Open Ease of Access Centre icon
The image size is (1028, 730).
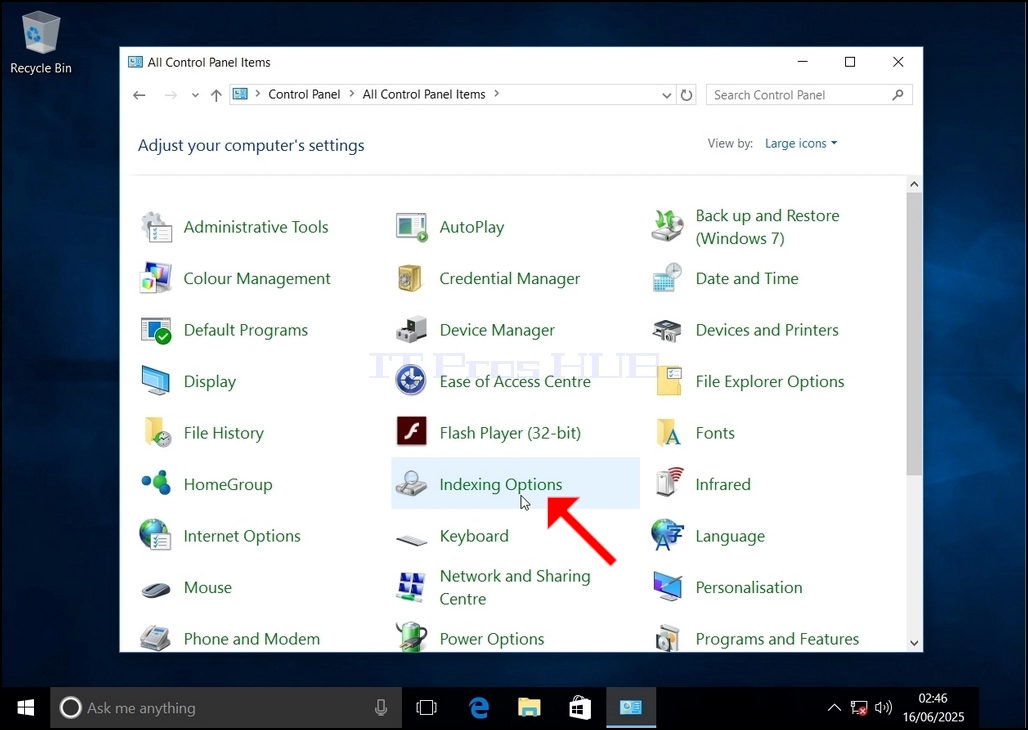click(411, 380)
